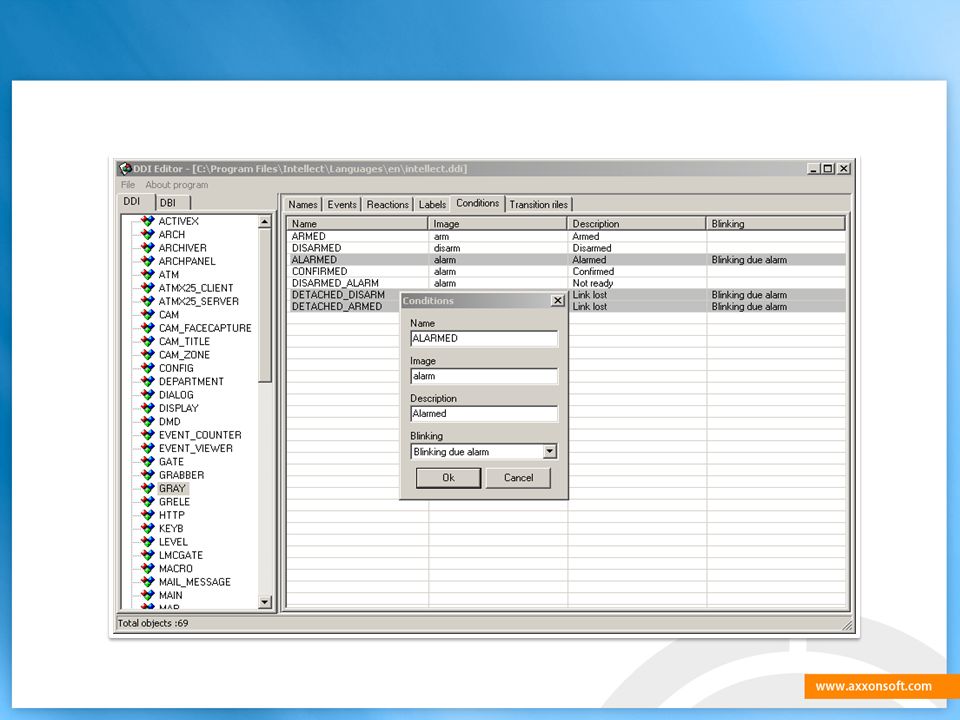Viewport: 960px width, 720px height.
Task: Click the DEPARTMENT object icon
Action: click(148, 381)
